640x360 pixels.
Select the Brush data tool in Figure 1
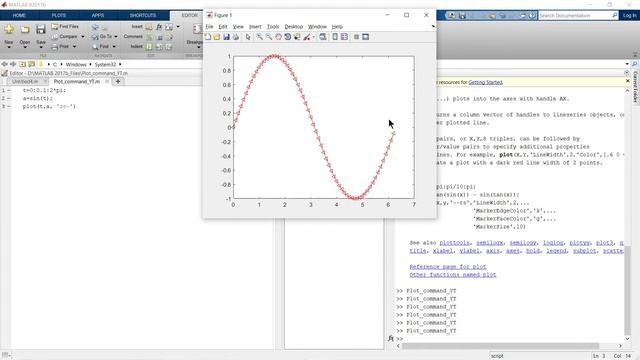(x=307, y=37)
